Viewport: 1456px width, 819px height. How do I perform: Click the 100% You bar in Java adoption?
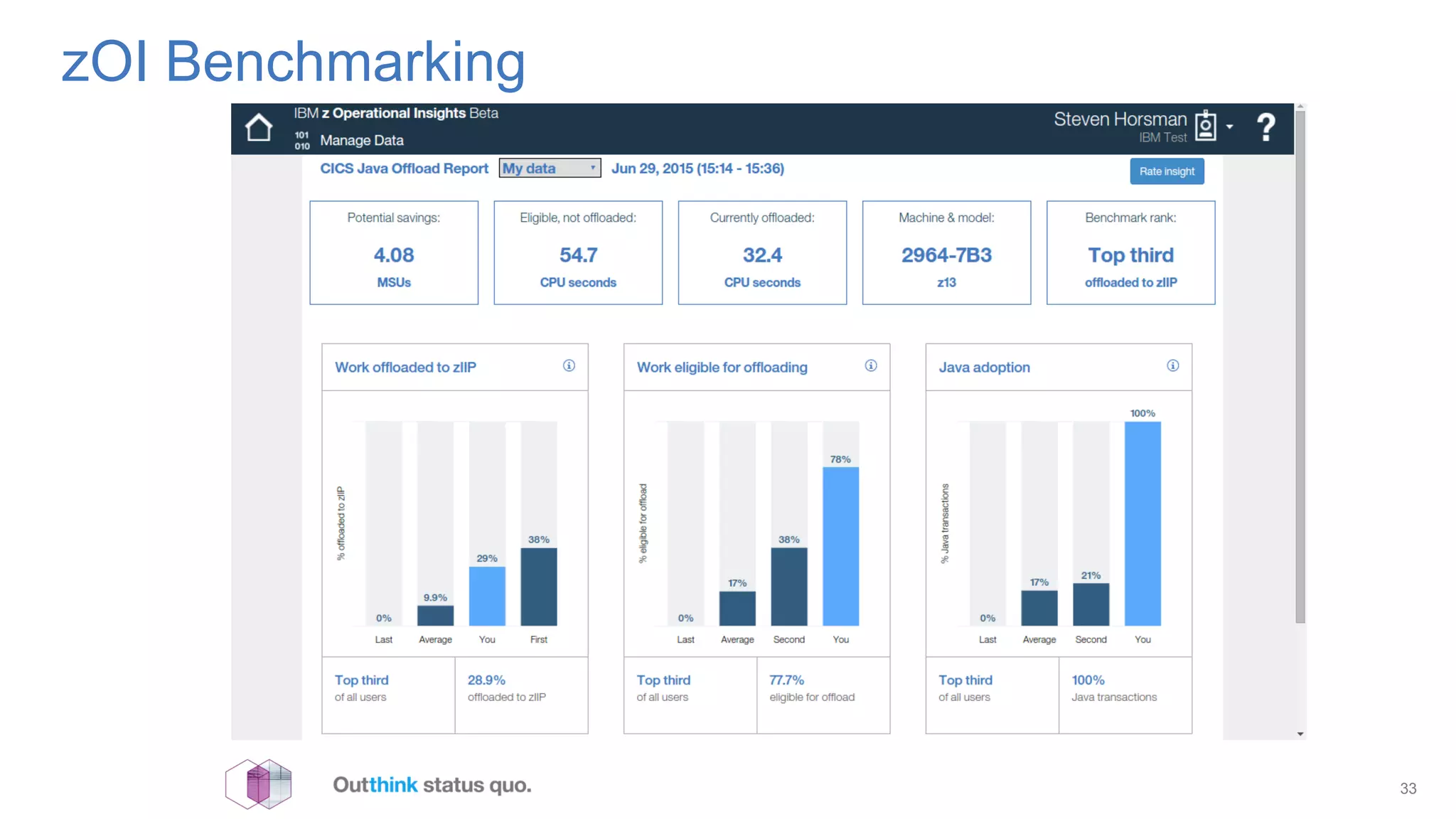point(1142,523)
